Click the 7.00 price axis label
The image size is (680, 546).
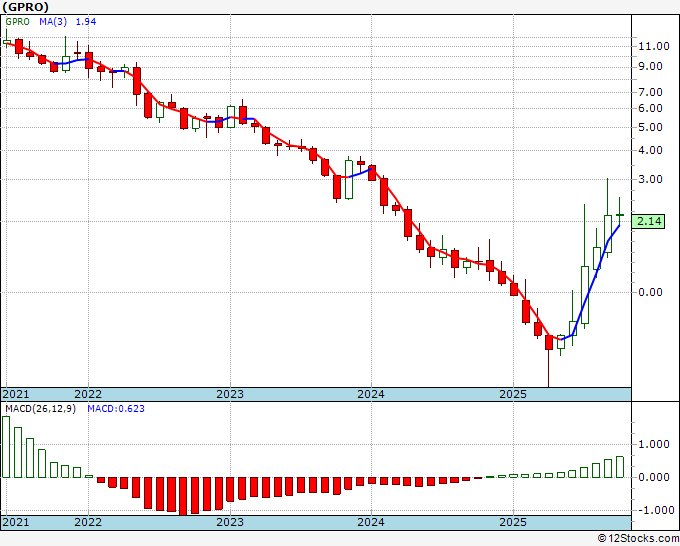(650, 92)
